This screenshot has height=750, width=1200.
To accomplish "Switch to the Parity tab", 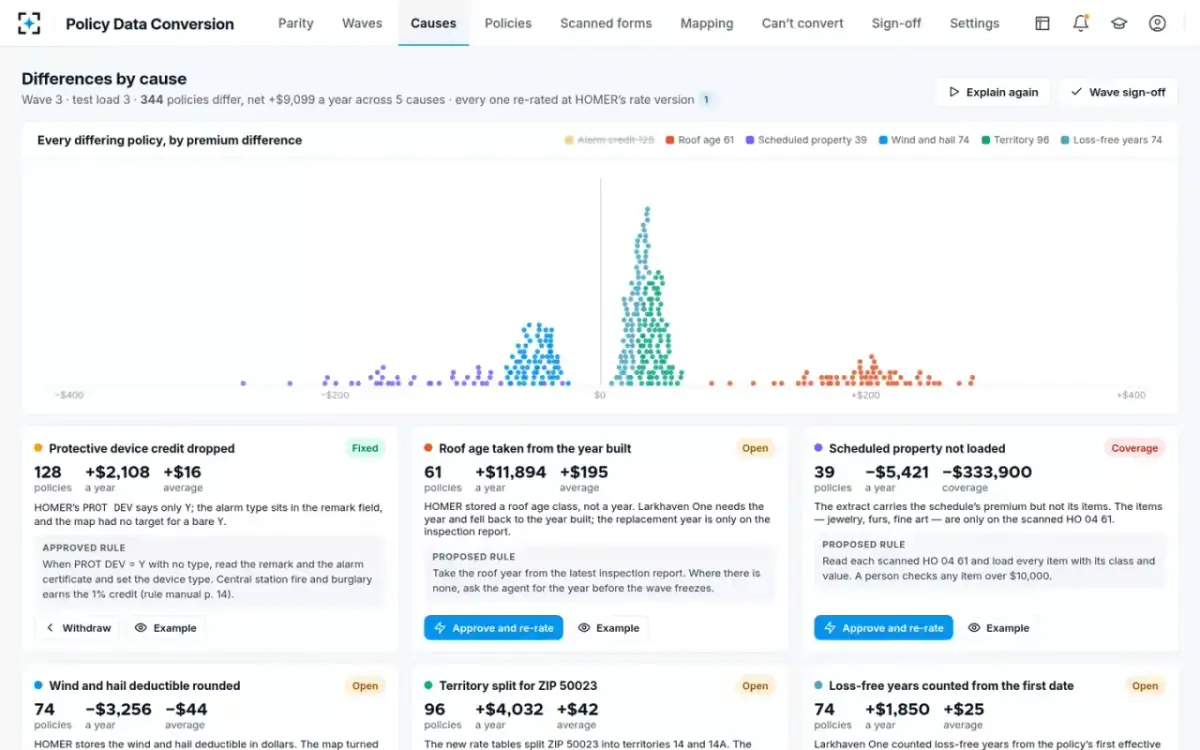I will click(296, 23).
